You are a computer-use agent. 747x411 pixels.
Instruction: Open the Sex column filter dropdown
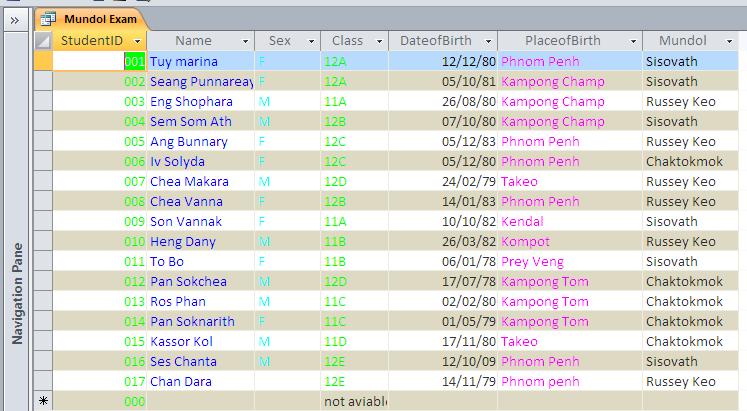(311, 41)
